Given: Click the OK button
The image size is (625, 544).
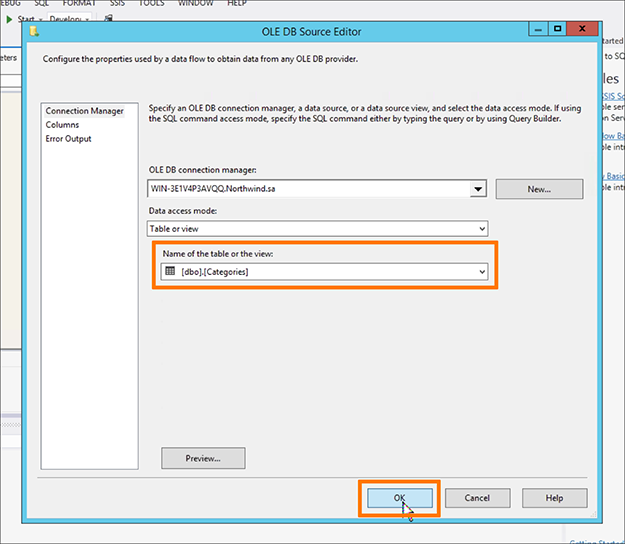Looking at the screenshot, I should (399, 498).
